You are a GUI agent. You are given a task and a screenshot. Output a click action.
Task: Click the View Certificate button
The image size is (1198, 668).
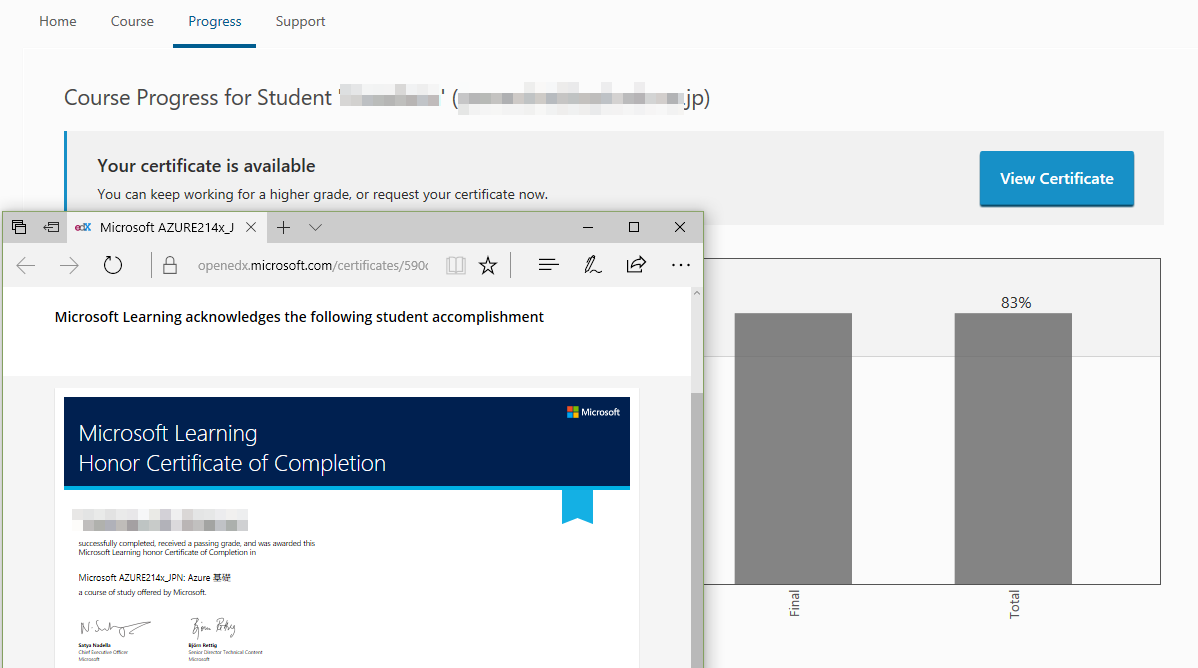point(1057,178)
